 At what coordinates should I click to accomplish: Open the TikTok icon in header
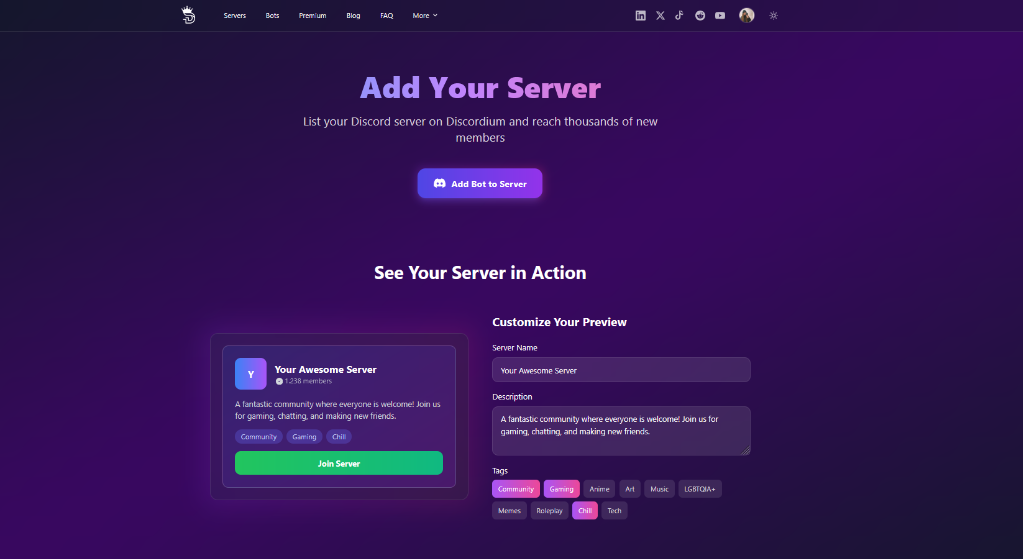(679, 16)
